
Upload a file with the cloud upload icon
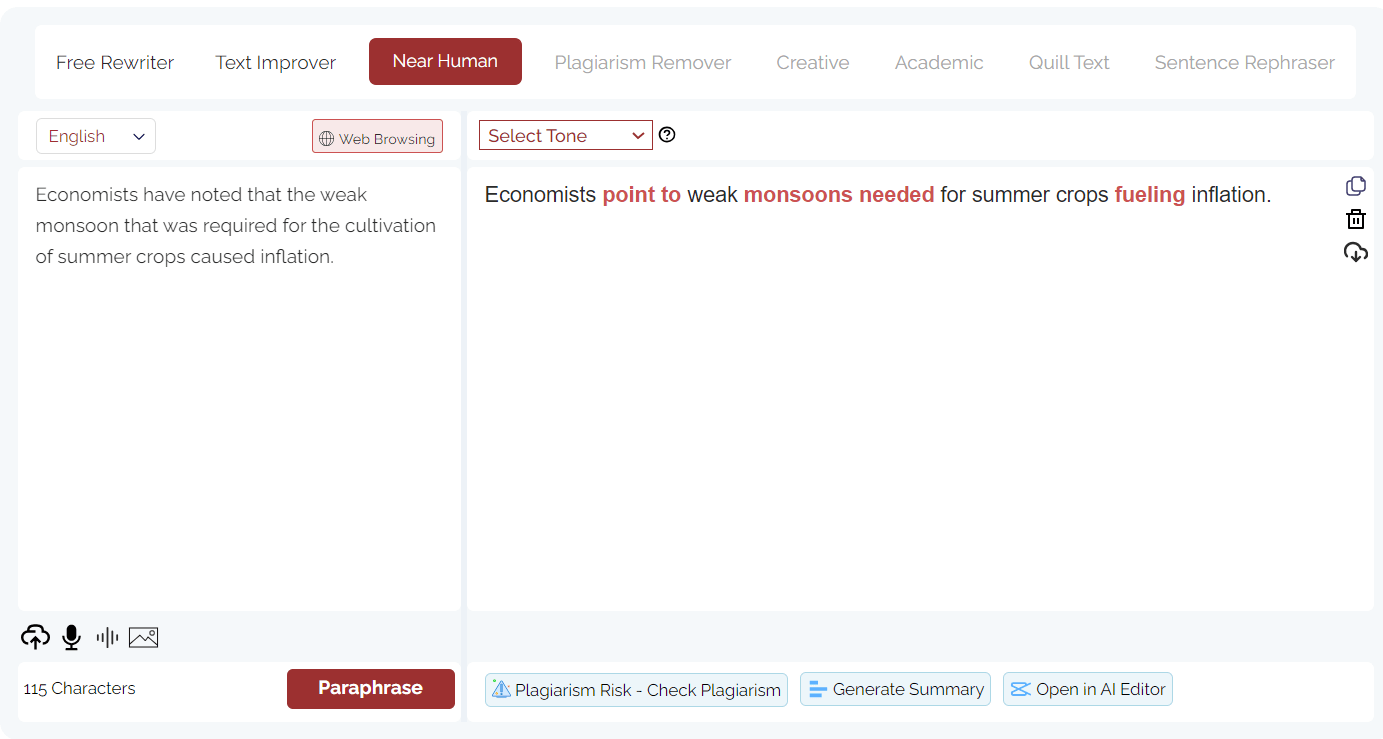point(35,637)
